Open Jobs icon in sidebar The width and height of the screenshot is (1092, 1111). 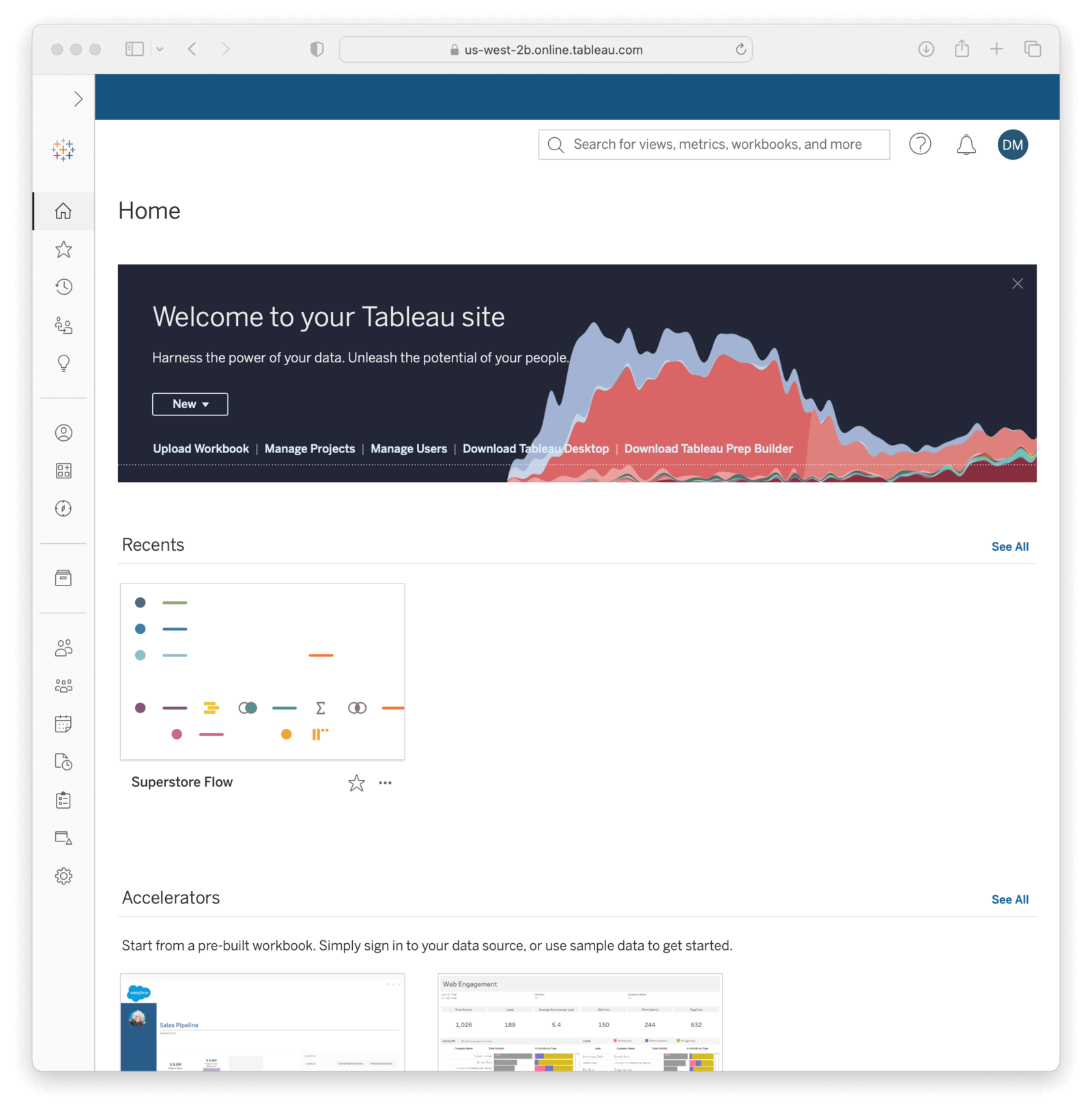(63, 762)
